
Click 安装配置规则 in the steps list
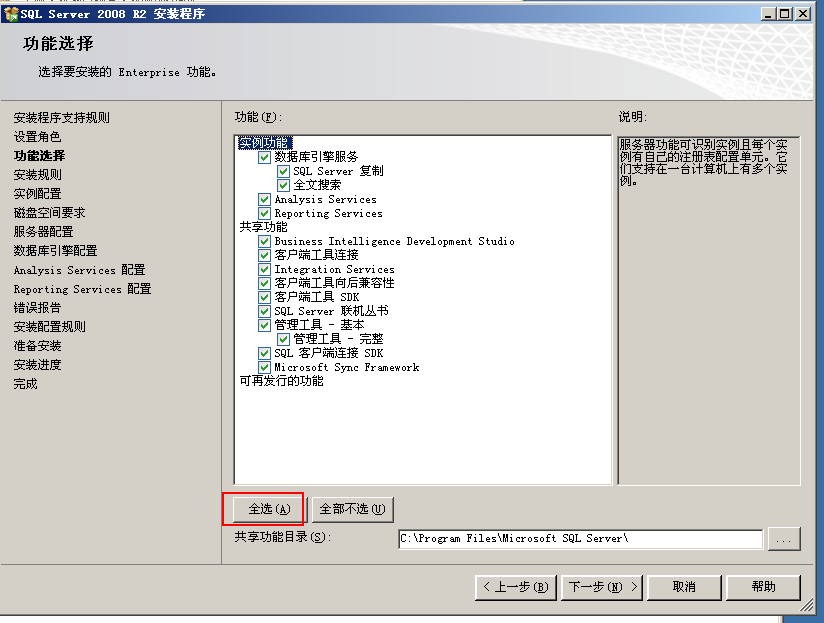point(49,327)
